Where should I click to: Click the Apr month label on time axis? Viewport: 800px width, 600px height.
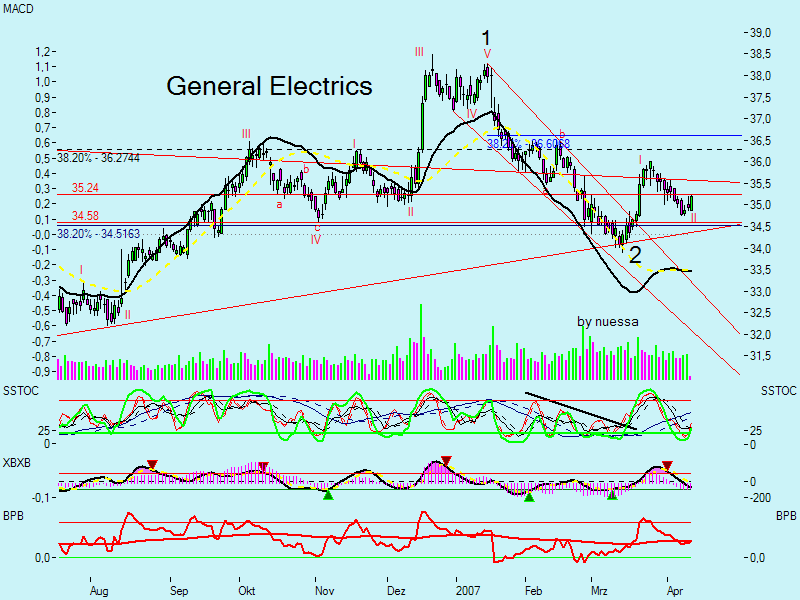point(674,591)
